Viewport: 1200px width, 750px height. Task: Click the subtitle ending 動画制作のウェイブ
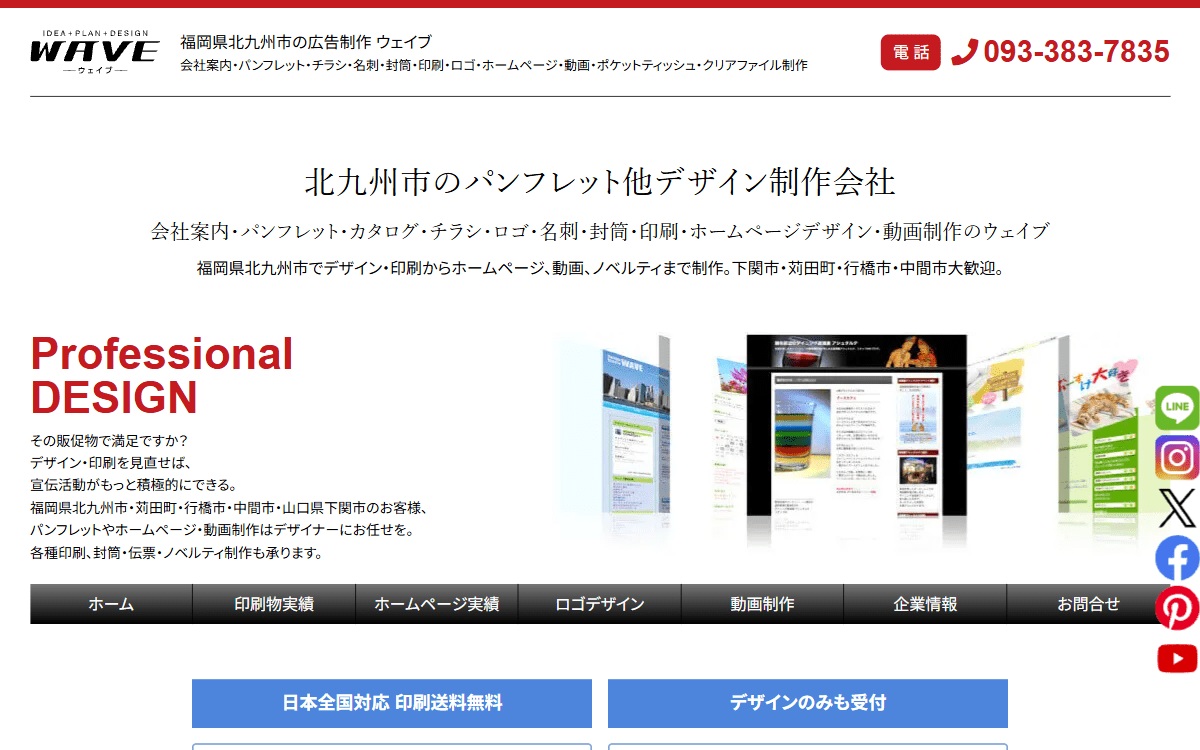600,231
